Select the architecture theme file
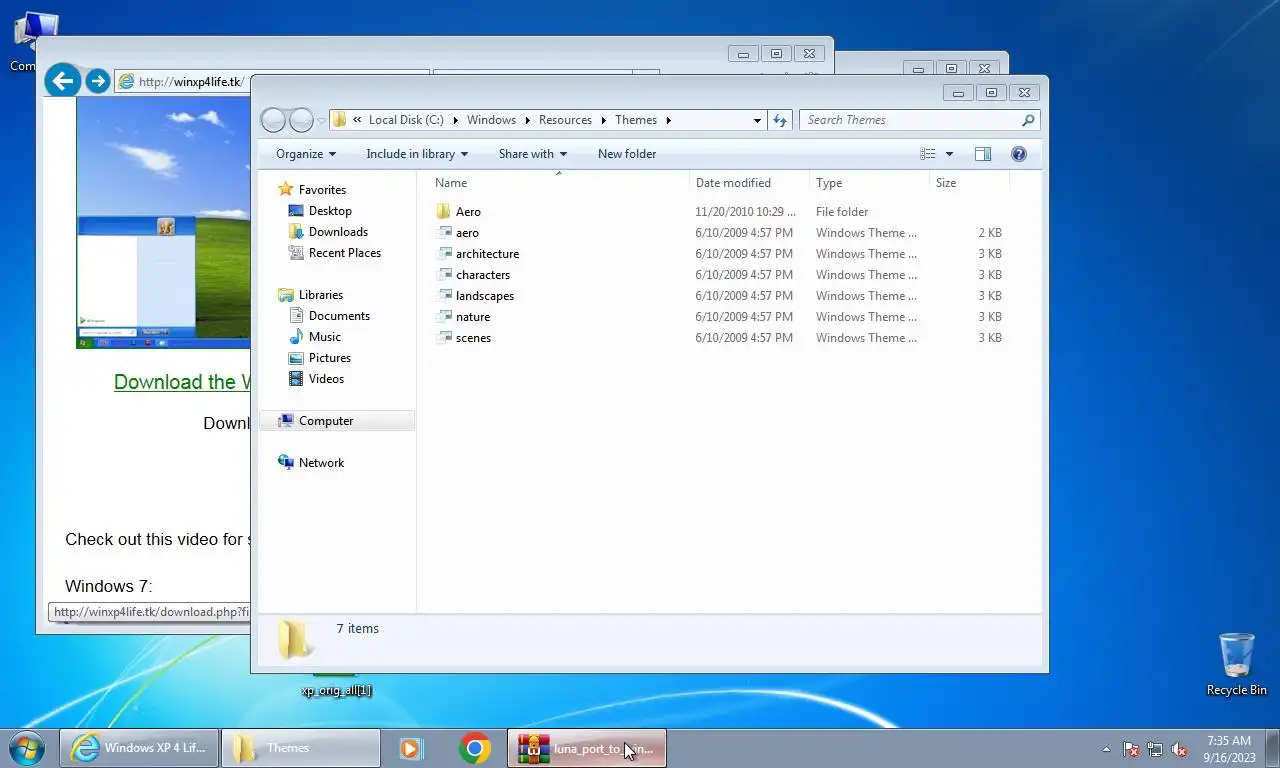1280x768 pixels. pos(487,254)
